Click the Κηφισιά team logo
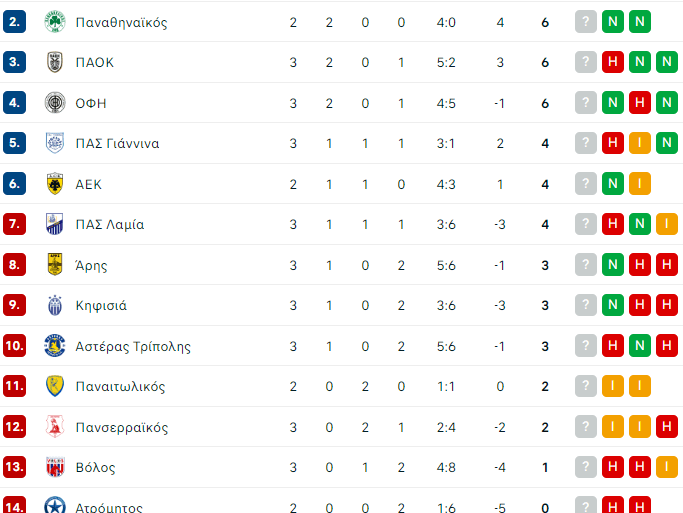This screenshot has width=683, height=513. pyautogui.click(x=55, y=306)
